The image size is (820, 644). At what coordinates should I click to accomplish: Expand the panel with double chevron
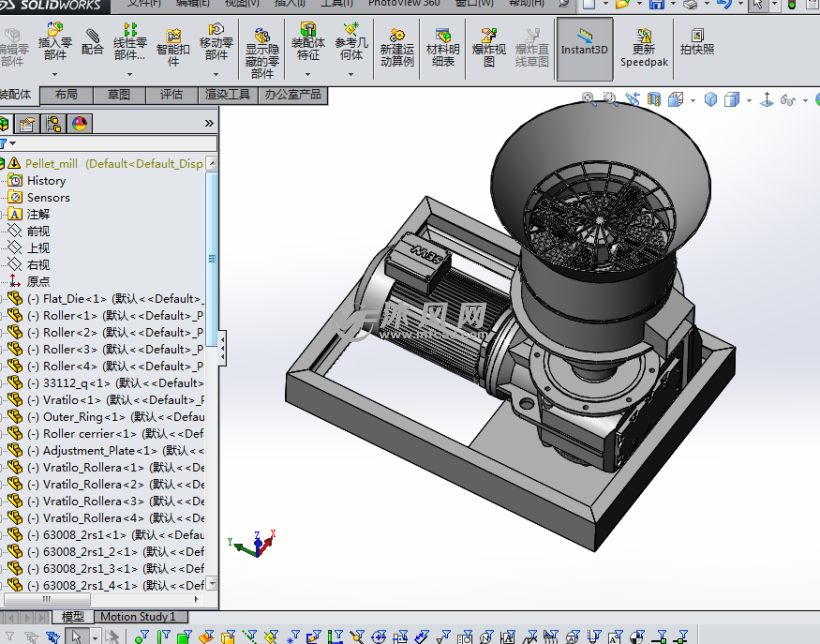click(x=209, y=123)
